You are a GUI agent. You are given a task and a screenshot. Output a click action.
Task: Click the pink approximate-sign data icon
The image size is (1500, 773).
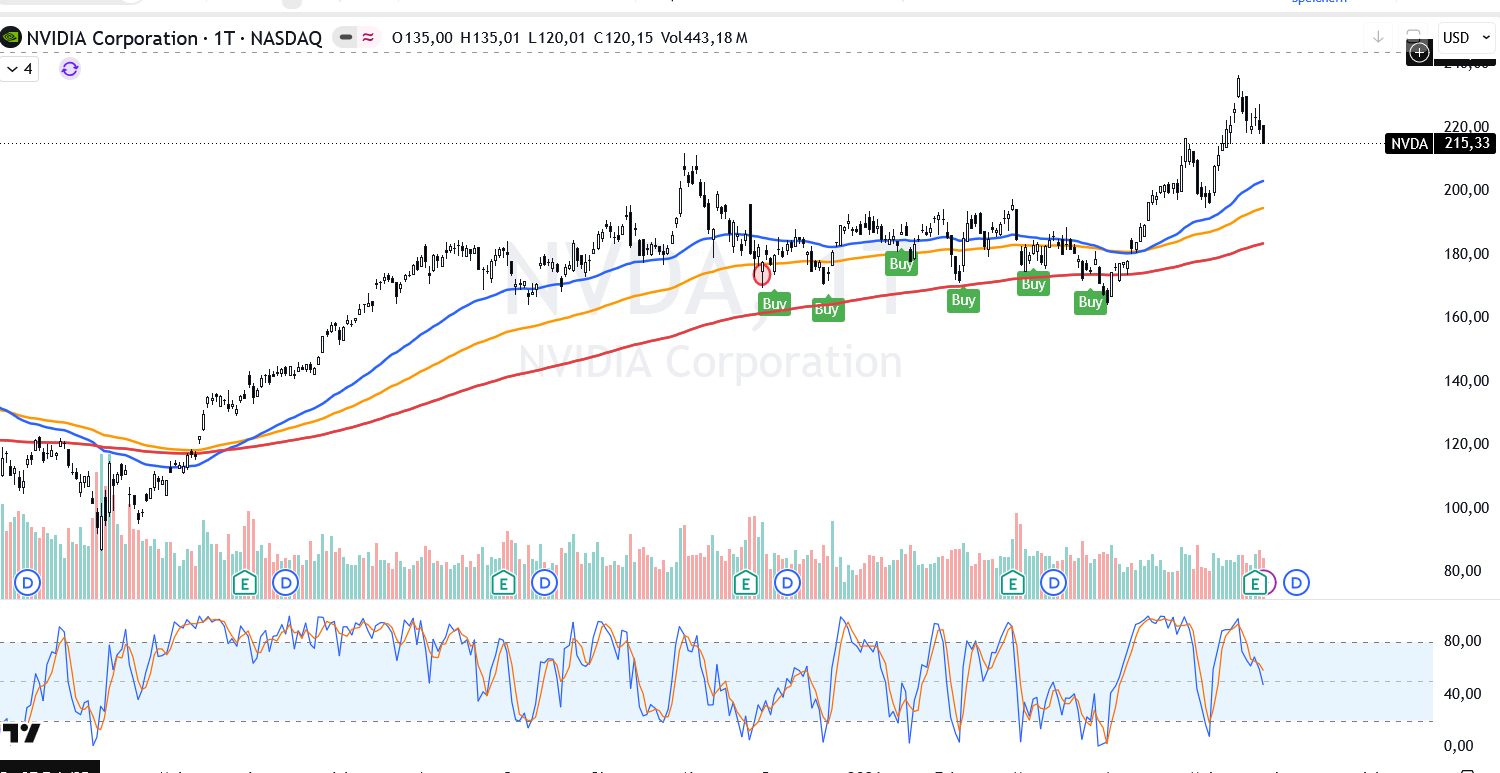pos(368,38)
